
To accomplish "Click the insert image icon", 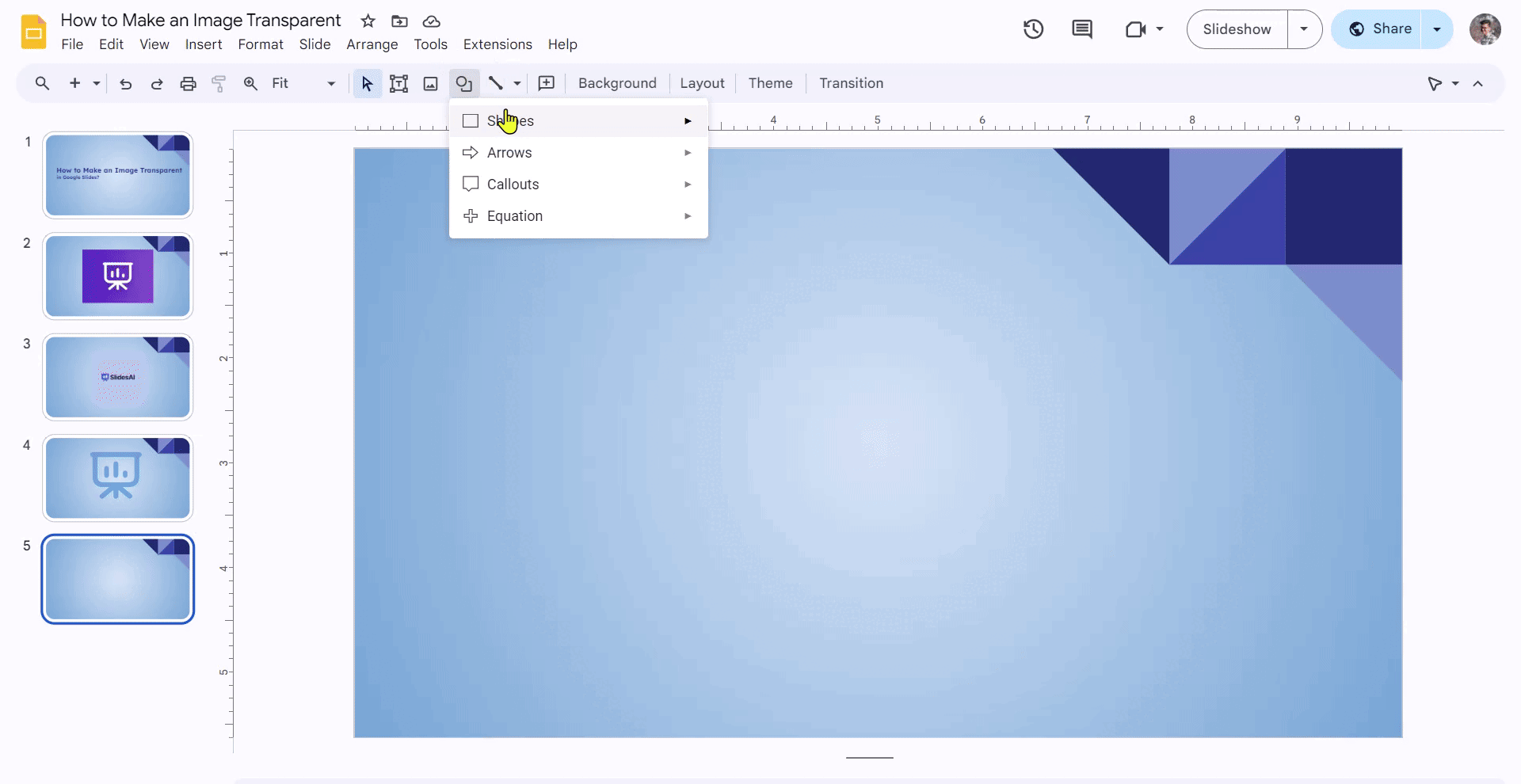I will coord(430,84).
